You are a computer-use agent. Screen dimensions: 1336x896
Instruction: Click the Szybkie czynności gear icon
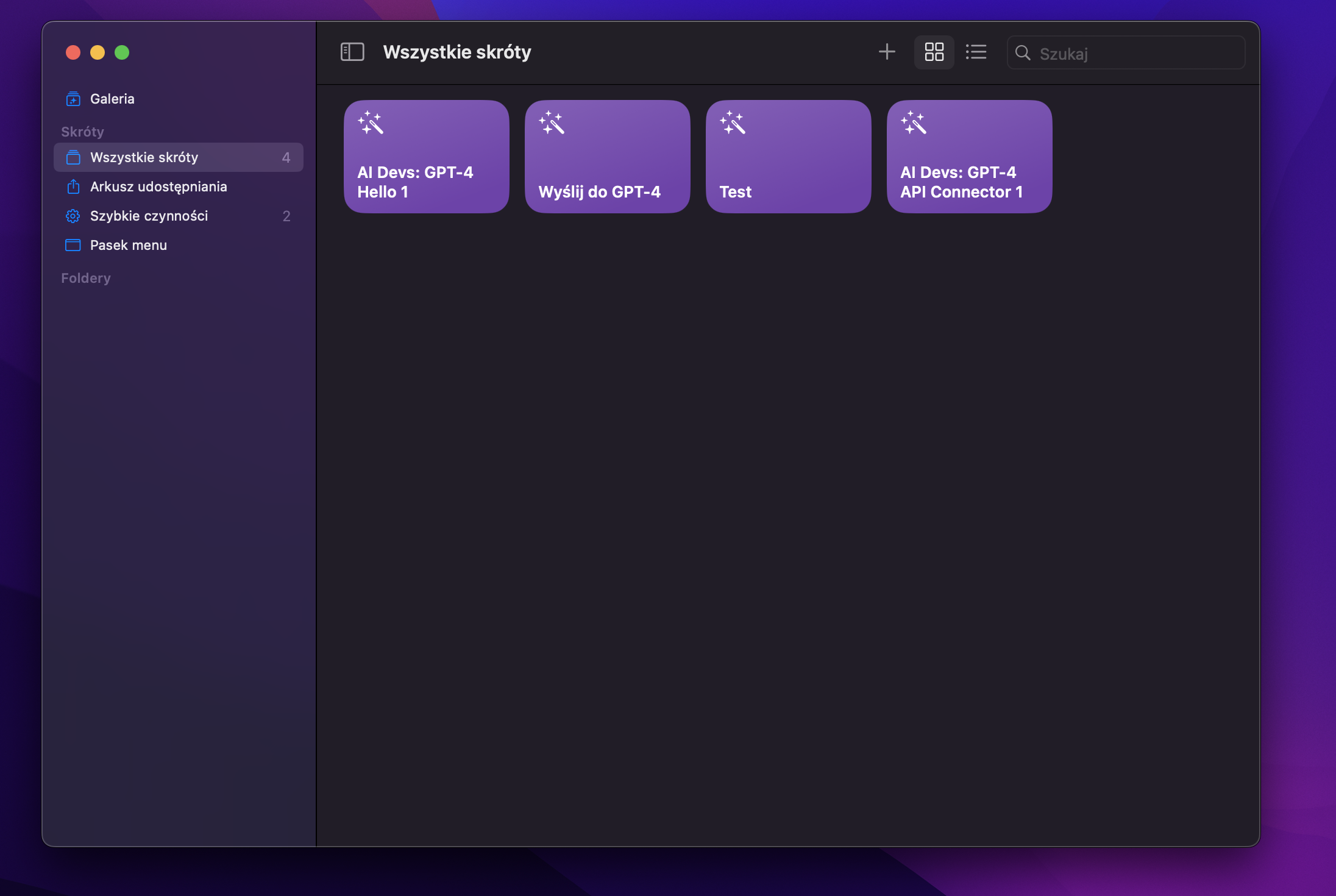[73, 216]
